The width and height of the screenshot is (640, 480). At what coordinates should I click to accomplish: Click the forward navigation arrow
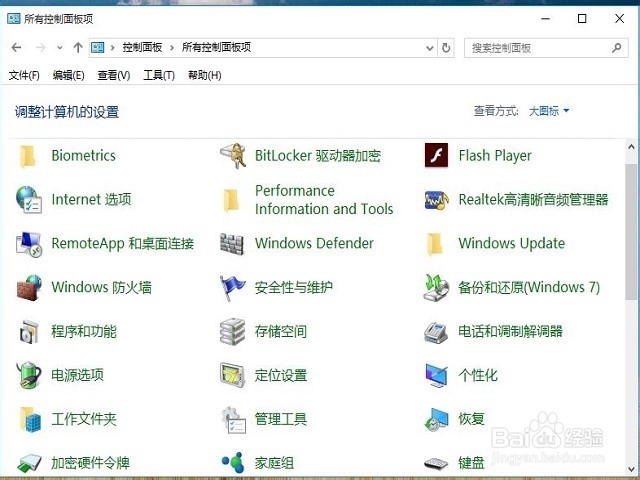click(x=40, y=48)
